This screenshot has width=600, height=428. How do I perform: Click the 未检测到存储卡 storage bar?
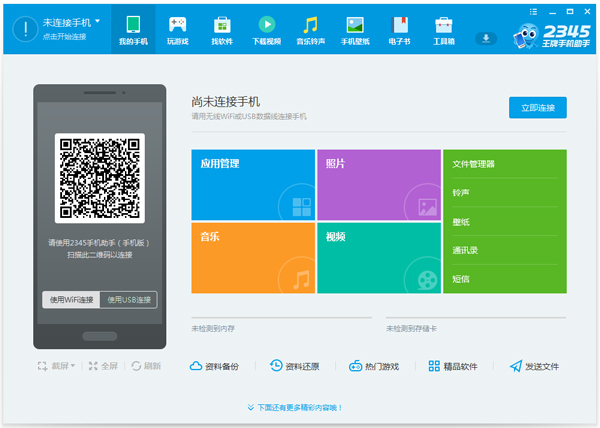(476, 317)
